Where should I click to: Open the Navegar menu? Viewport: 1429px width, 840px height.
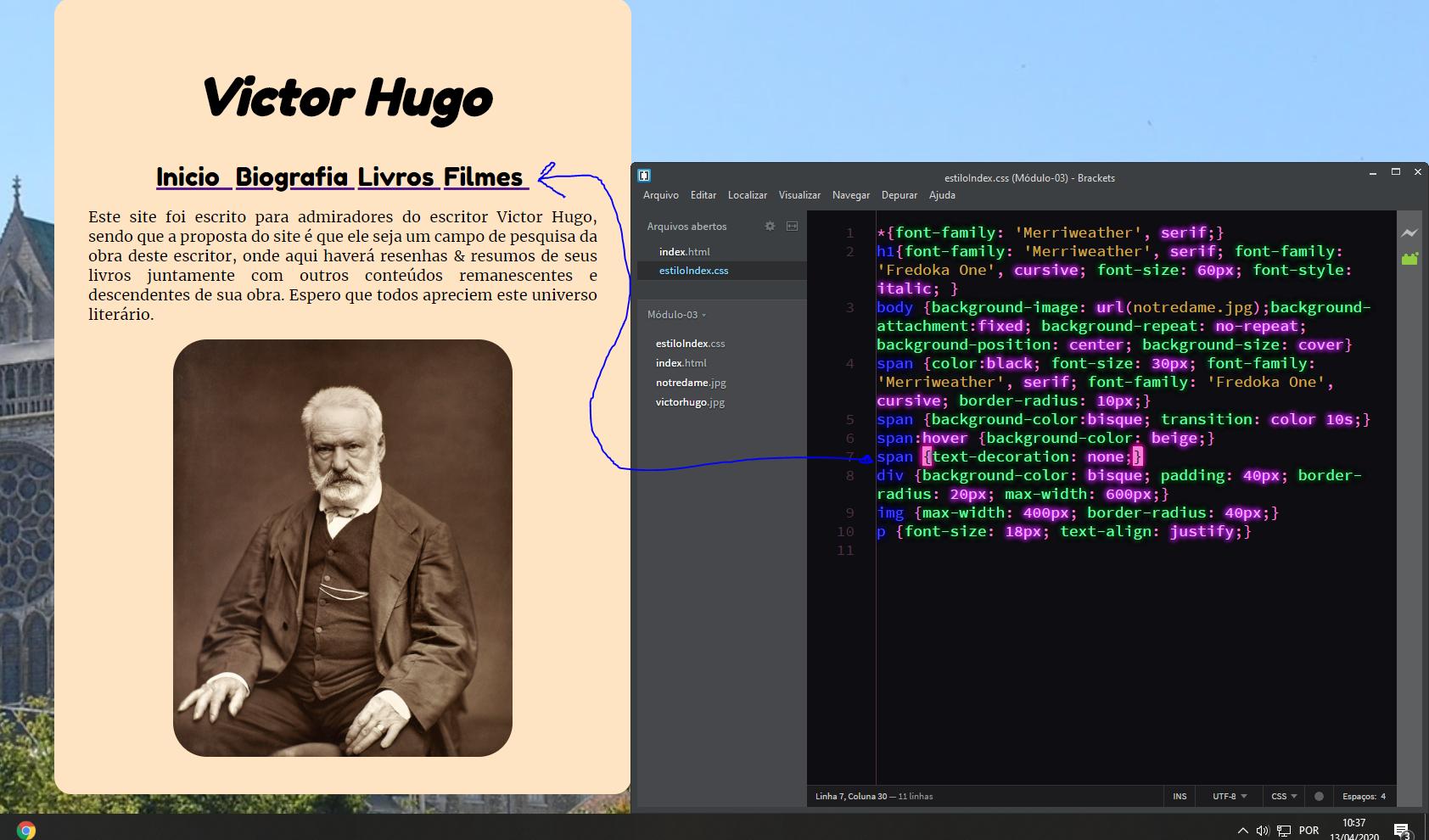(851, 195)
